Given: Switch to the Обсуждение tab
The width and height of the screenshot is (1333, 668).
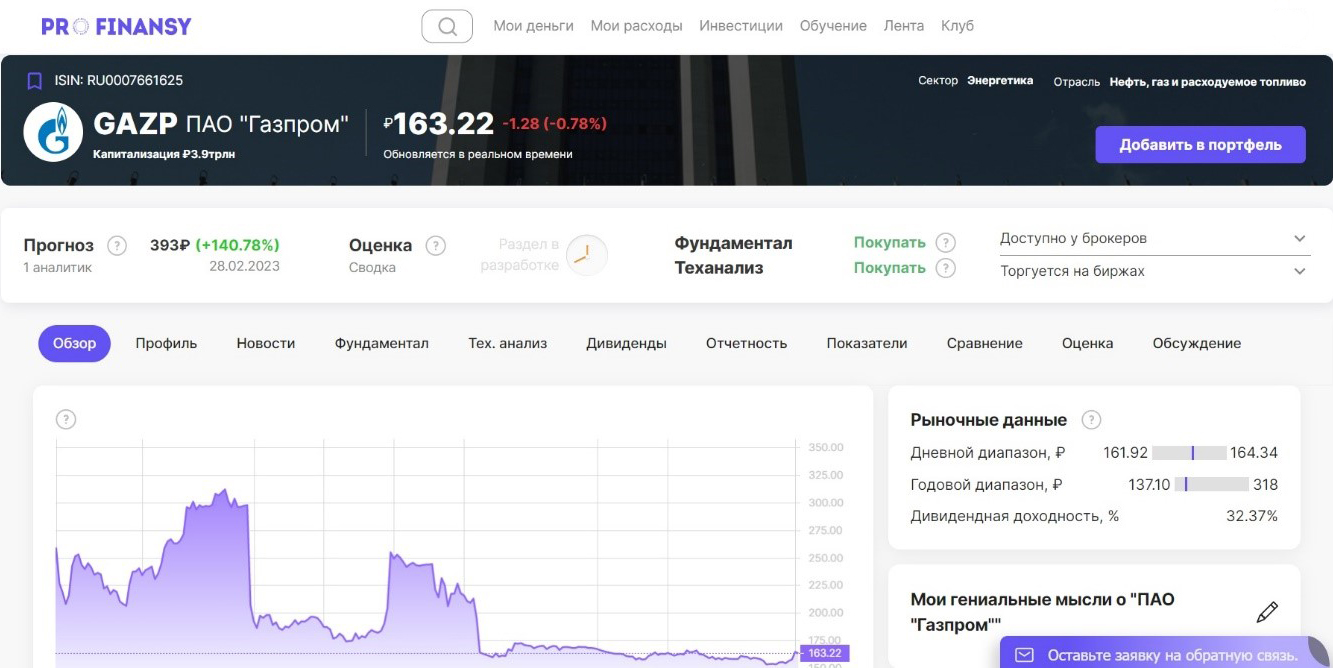Looking at the screenshot, I should tap(1197, 343).
